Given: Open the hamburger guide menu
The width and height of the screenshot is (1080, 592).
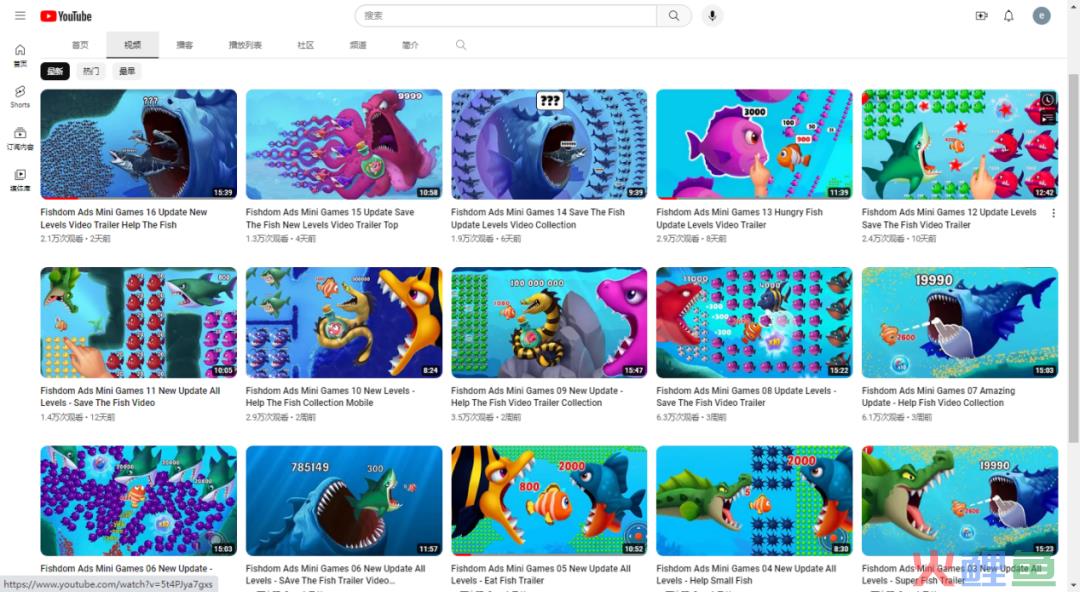Looking at the screenshot, I should [20, 15].
